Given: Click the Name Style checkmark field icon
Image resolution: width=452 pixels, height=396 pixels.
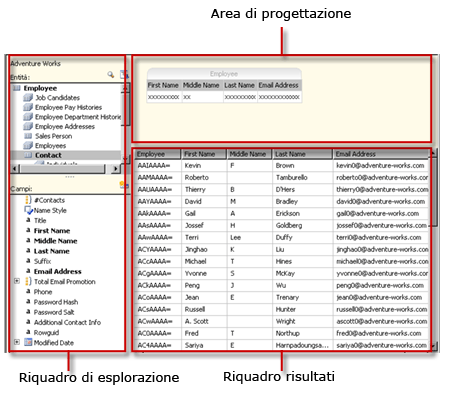Looking at the screenshot, I should pyautogui.click(x=28, y=210).
